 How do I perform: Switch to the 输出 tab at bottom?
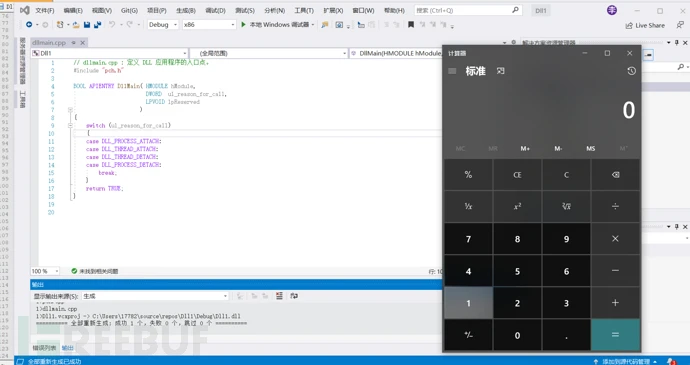(x=67, y=348)
